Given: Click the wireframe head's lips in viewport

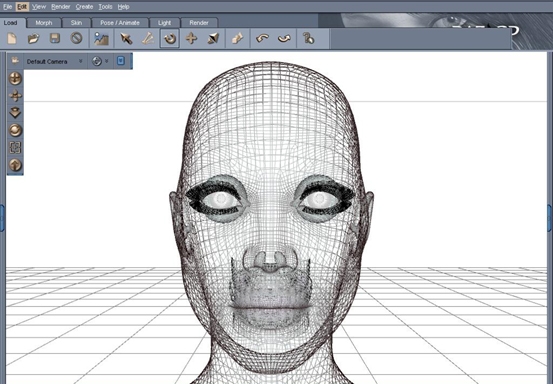Looking at the screenshot, I should (271, 308).
